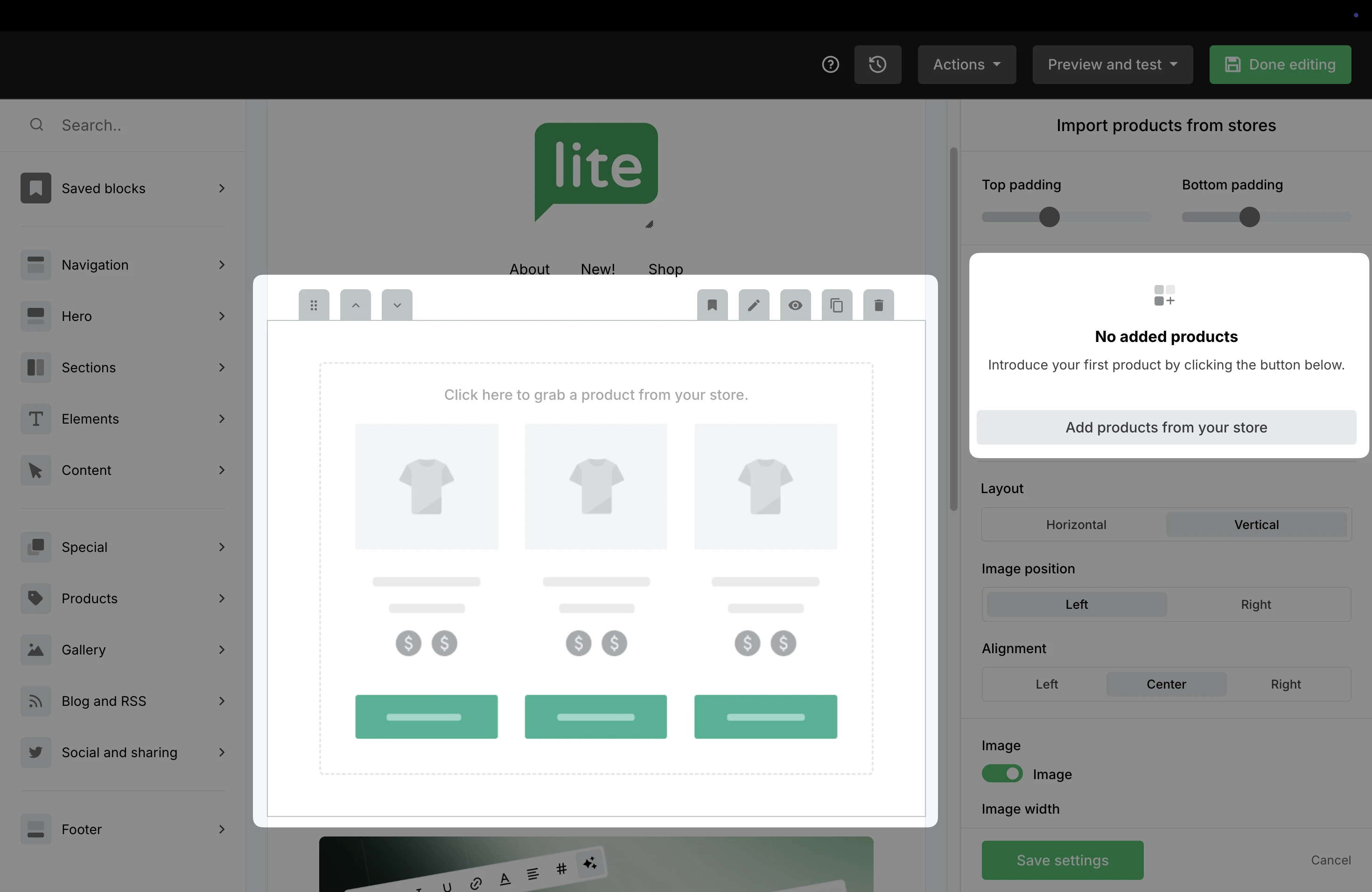The image size is (1372, 892).
Task: Delete the block with the trash icon
Action: pos(878,305)
